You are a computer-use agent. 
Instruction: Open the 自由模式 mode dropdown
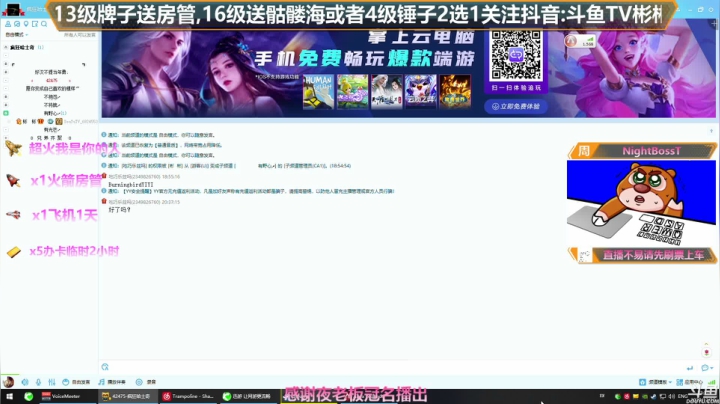[x=17, y=35]
